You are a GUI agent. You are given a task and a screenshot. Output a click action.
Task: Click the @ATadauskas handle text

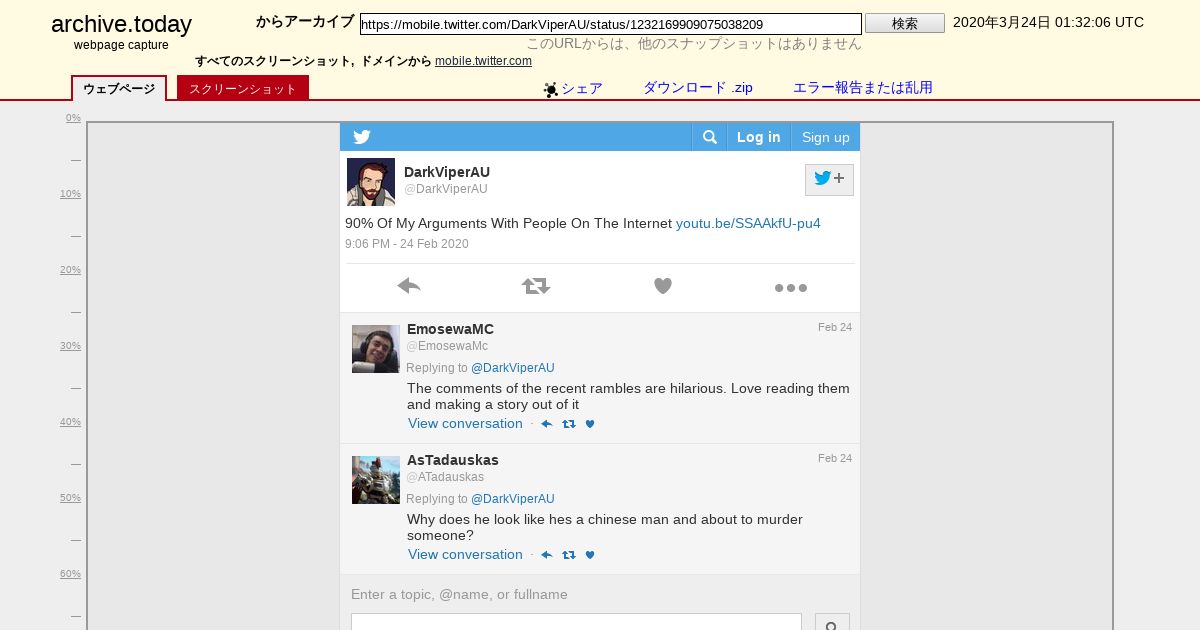(445, 477)
